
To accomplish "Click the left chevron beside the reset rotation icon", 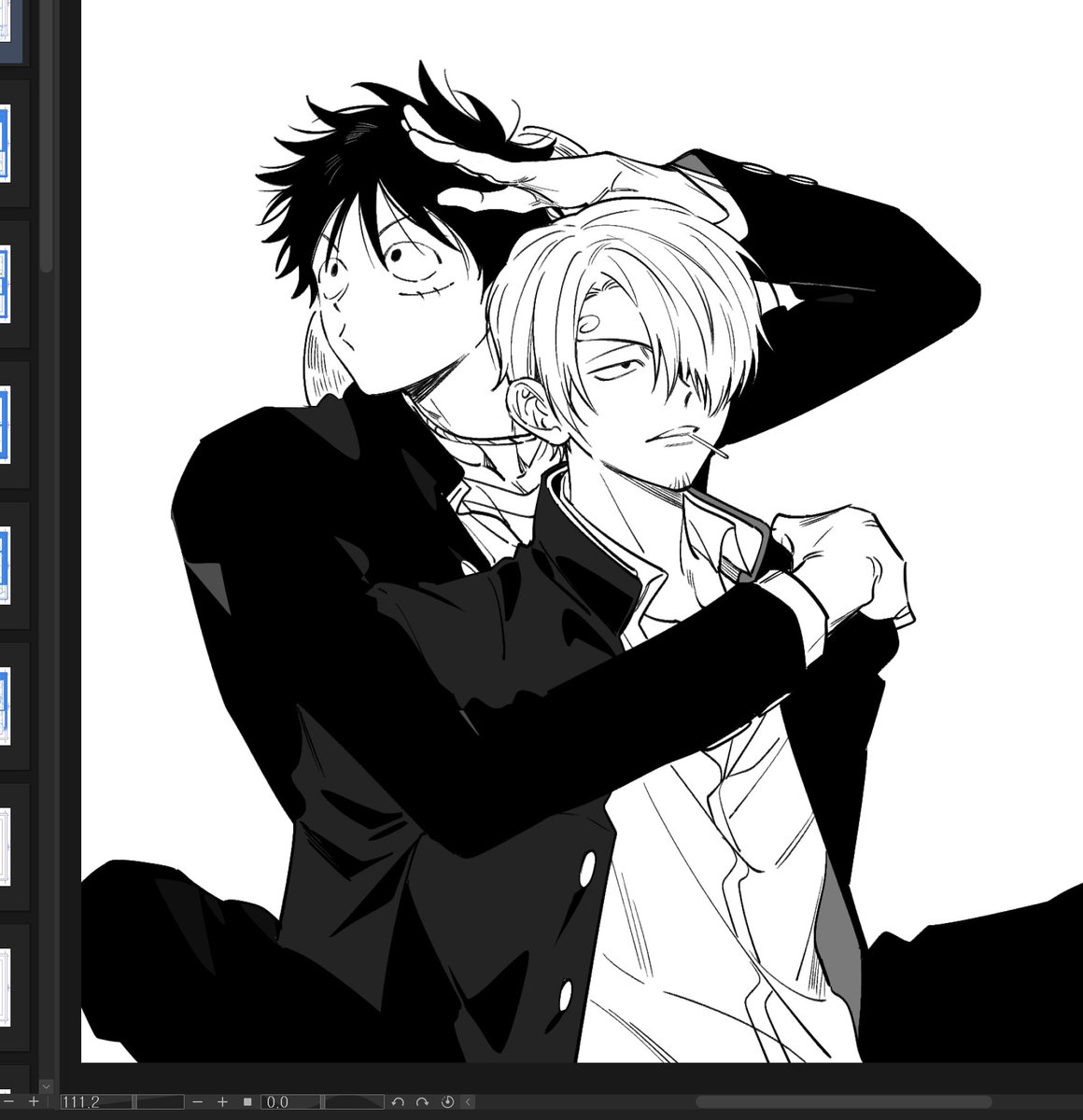I will [468, 1102].
